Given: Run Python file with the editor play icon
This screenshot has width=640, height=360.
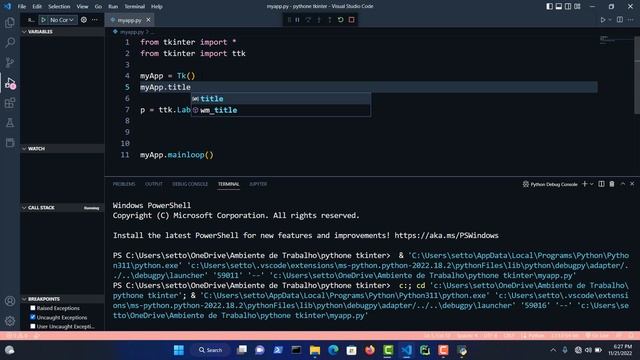Looking at the screenshot, I should point(602,20).
